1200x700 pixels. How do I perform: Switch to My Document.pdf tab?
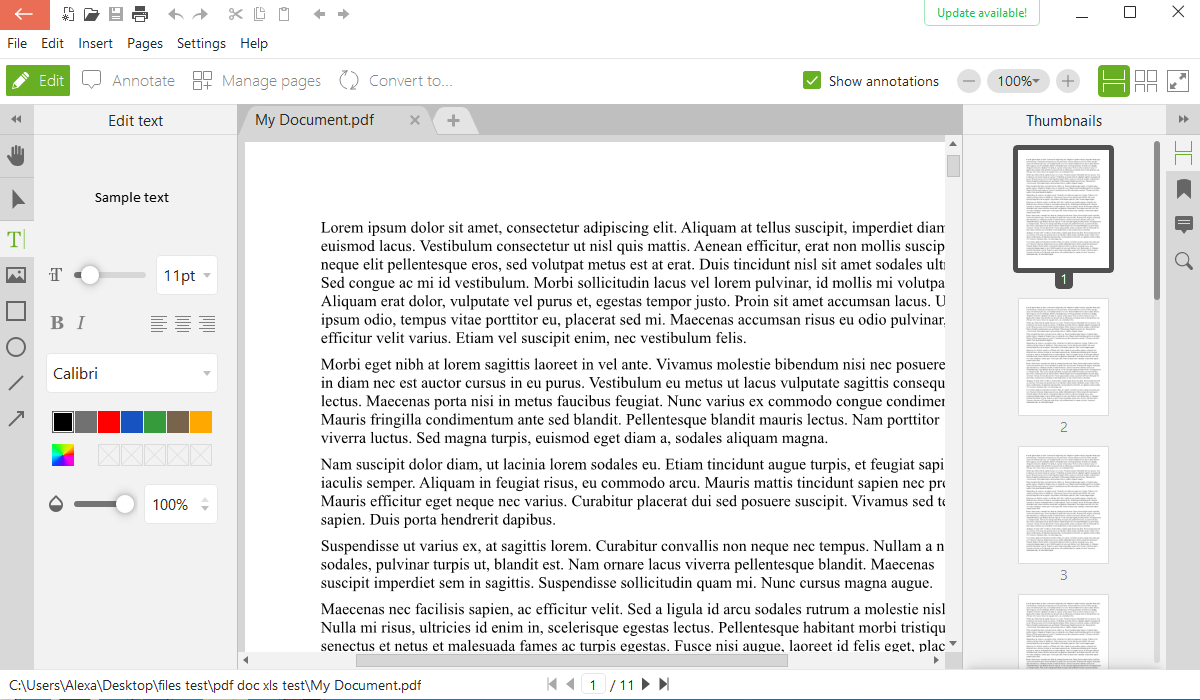tap(315, 120)
